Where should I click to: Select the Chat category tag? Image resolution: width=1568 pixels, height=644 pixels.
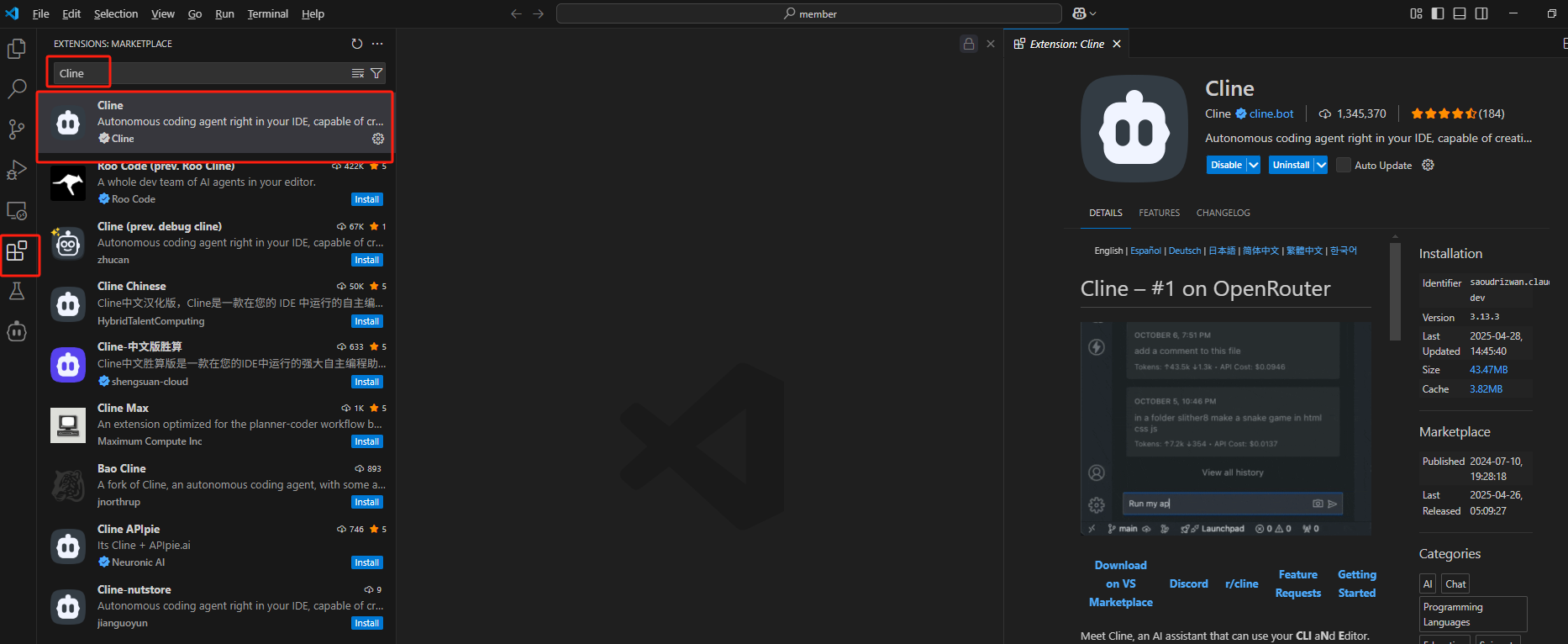1455,584
